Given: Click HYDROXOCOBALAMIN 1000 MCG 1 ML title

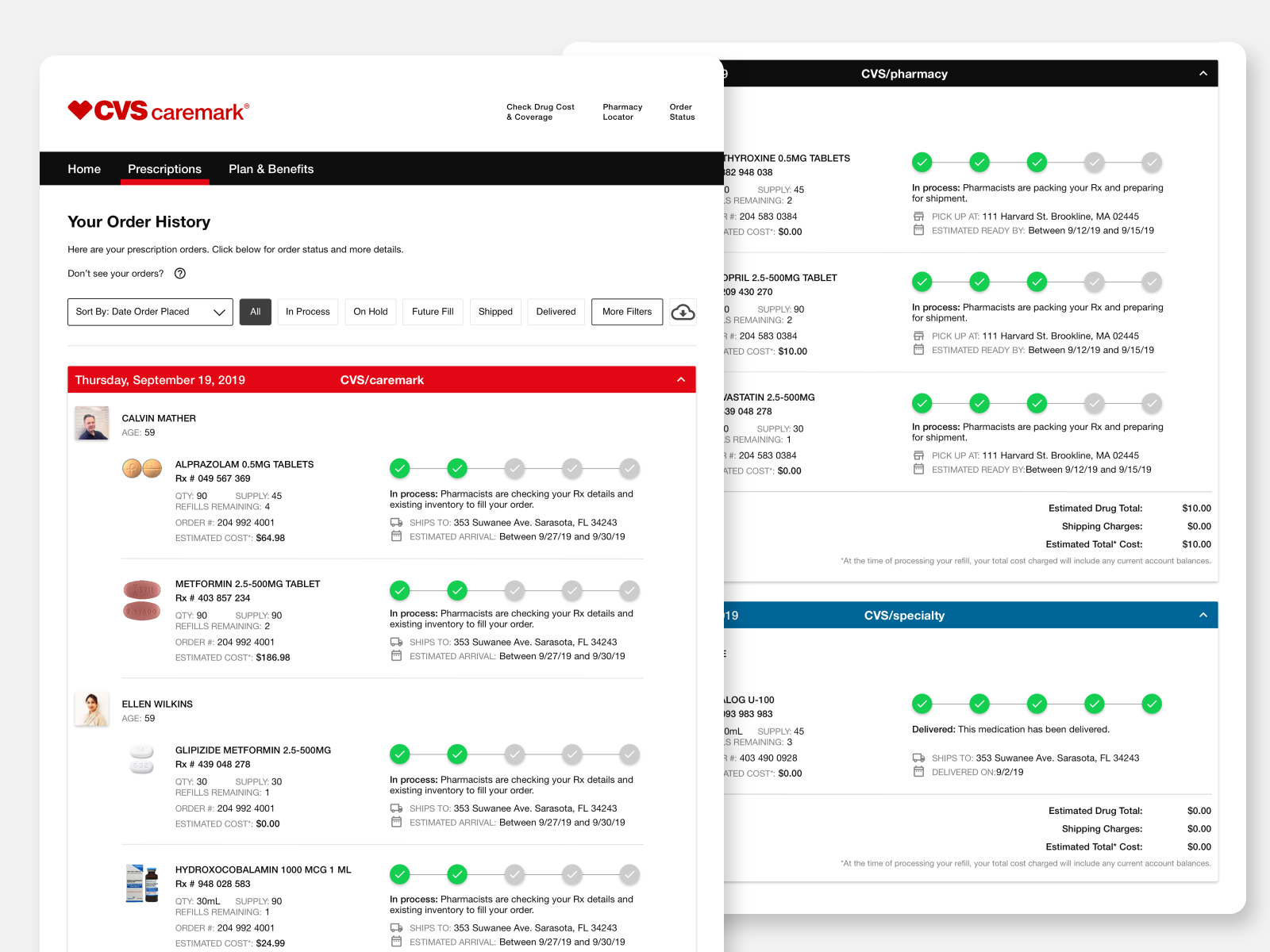Looking at the screenshot, I should point(263,870).
